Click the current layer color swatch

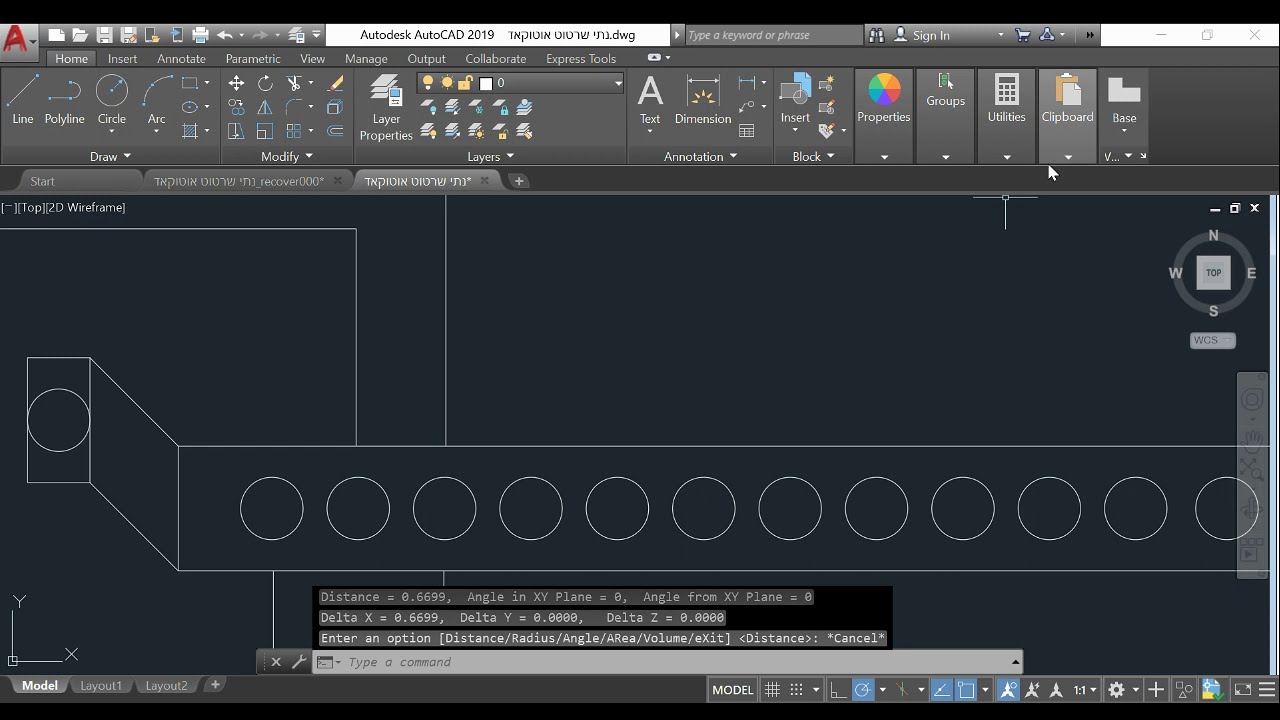486,83
